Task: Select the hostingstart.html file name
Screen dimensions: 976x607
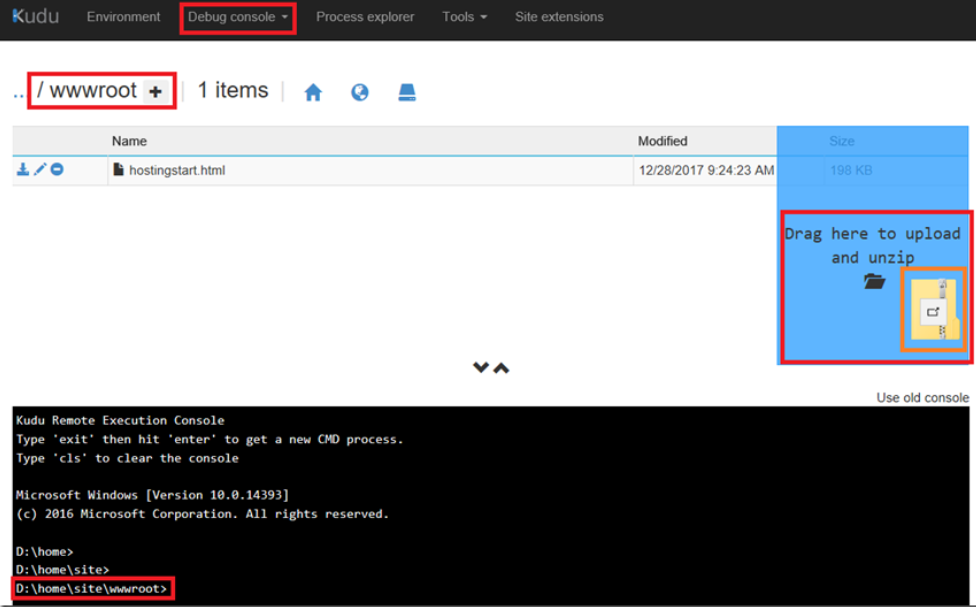Action: [177, 170]
